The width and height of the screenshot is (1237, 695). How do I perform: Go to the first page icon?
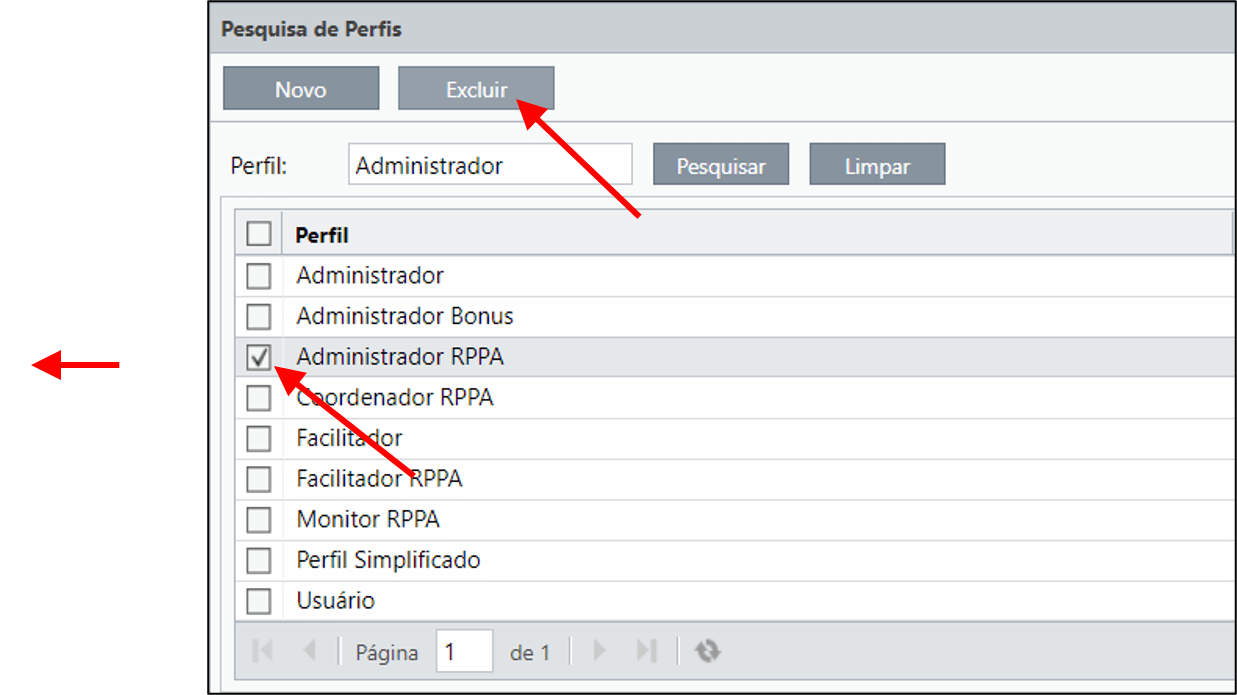pos(263,651)
